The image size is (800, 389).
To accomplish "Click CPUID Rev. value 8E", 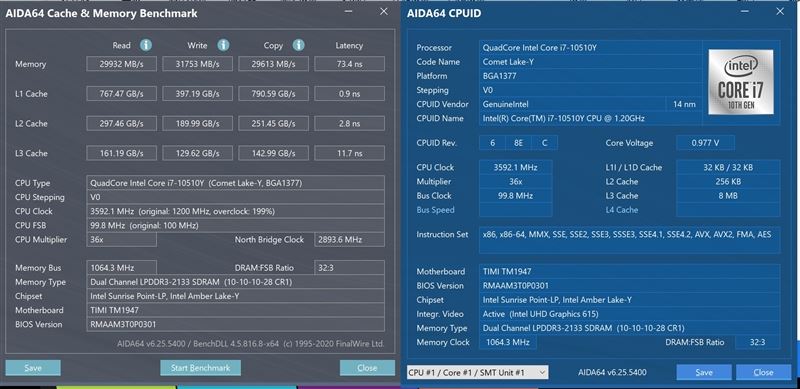I will pyautogui.click(x=518, y=143).
